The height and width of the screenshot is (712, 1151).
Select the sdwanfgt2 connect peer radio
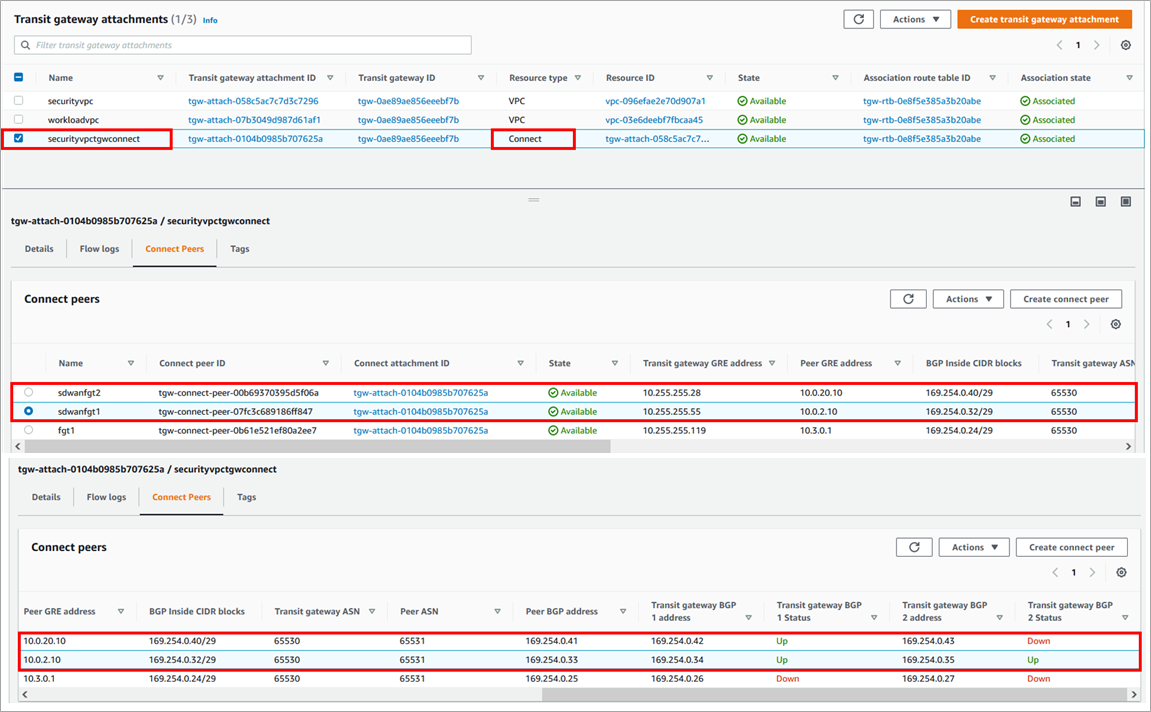[x=28, y=393]
